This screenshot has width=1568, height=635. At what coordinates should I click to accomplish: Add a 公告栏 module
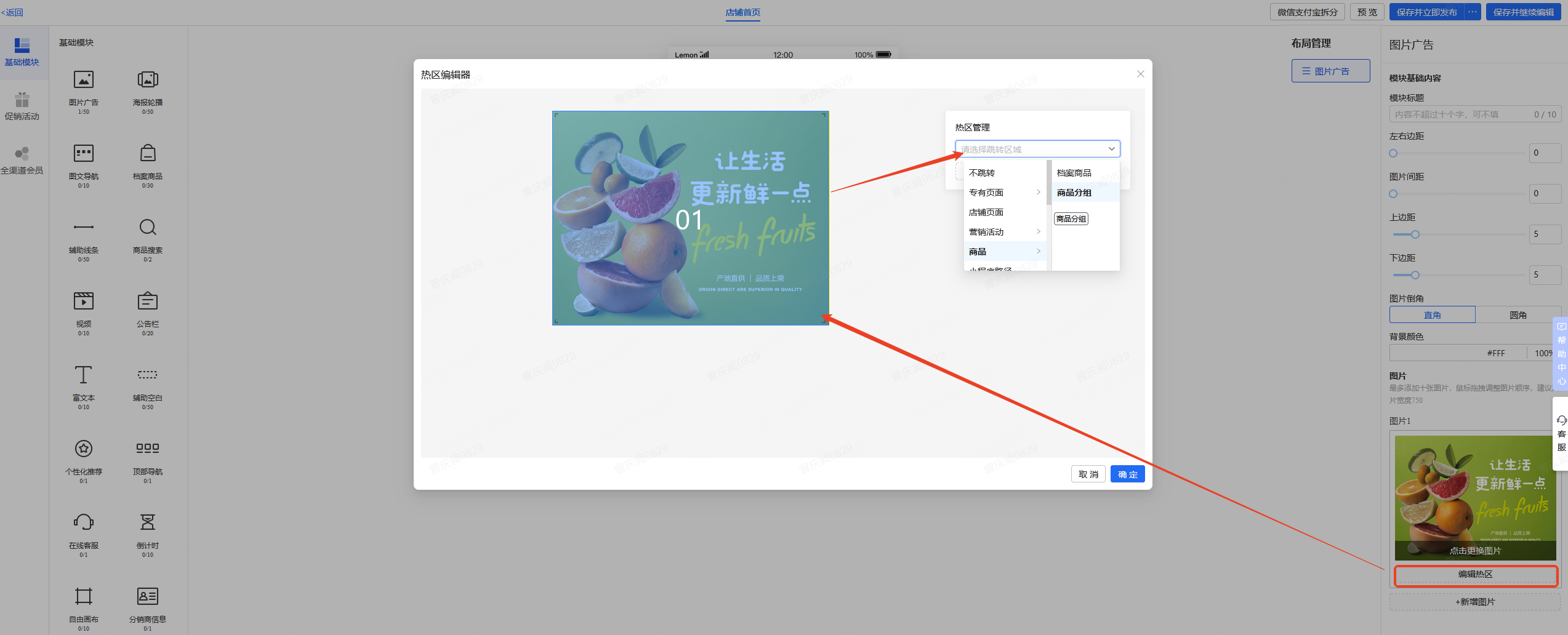point(148,313)
